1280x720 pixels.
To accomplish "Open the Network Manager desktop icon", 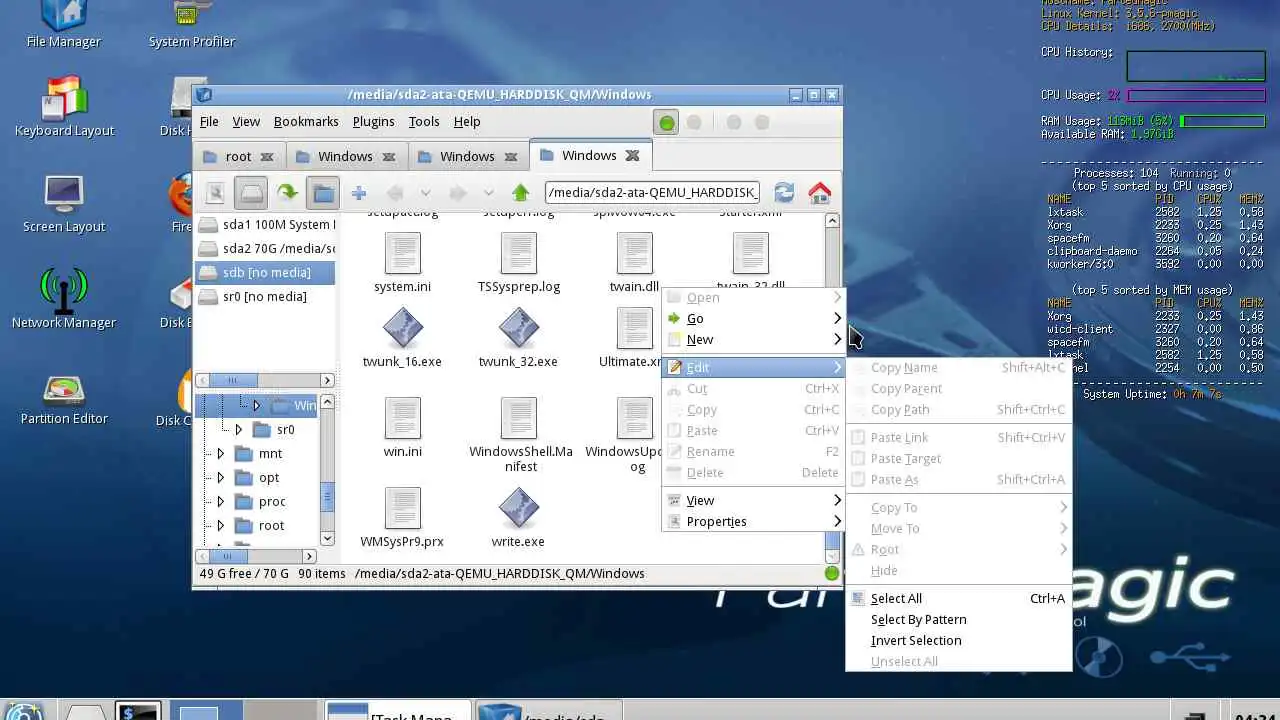I will tap(64, 299).
